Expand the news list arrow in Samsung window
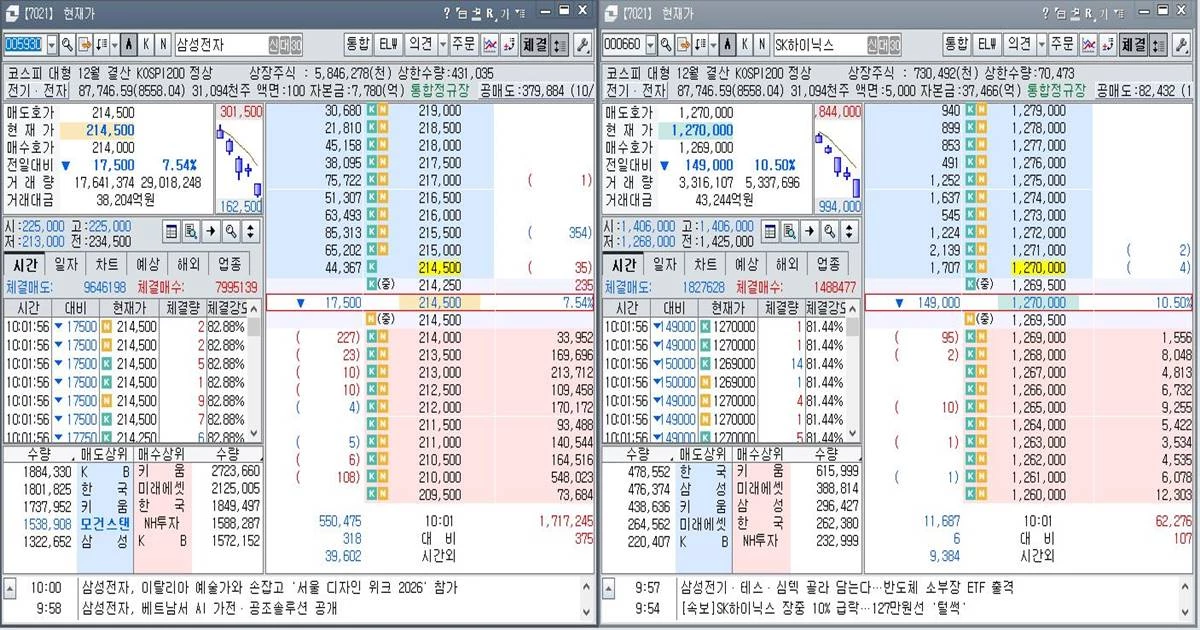This screenshot has height=630, width=1200. (9, 587)
